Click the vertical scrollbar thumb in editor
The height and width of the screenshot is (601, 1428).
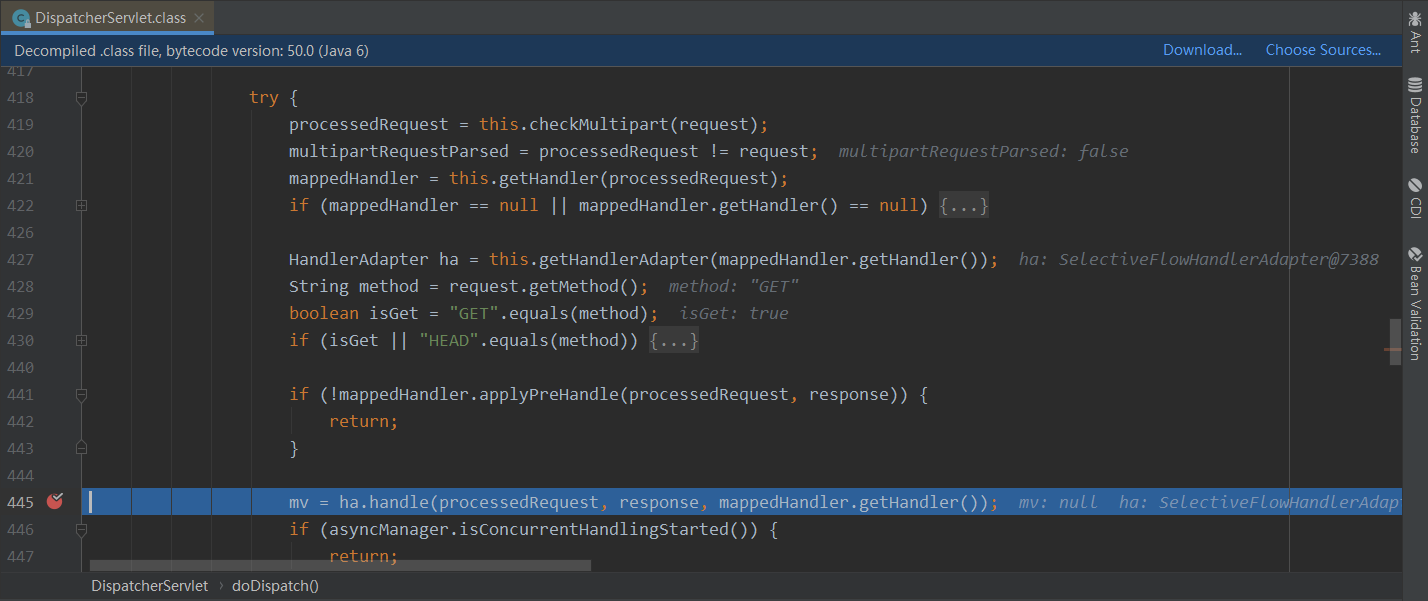pos(1394,342)
